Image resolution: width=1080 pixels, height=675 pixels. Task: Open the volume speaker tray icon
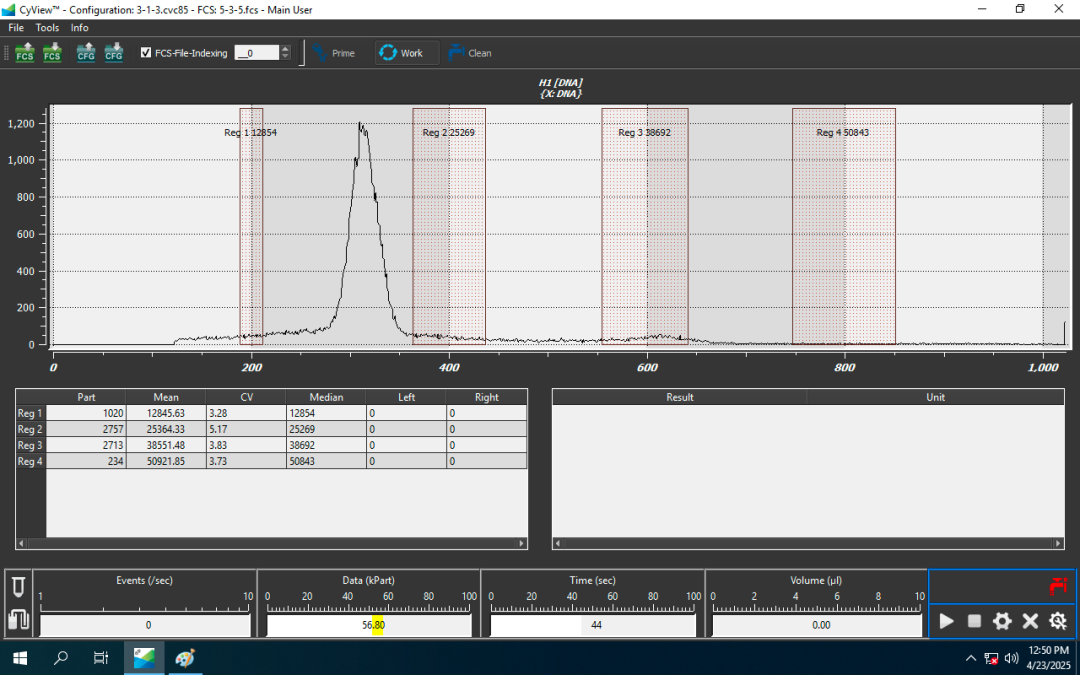(x=1011, y=658)
